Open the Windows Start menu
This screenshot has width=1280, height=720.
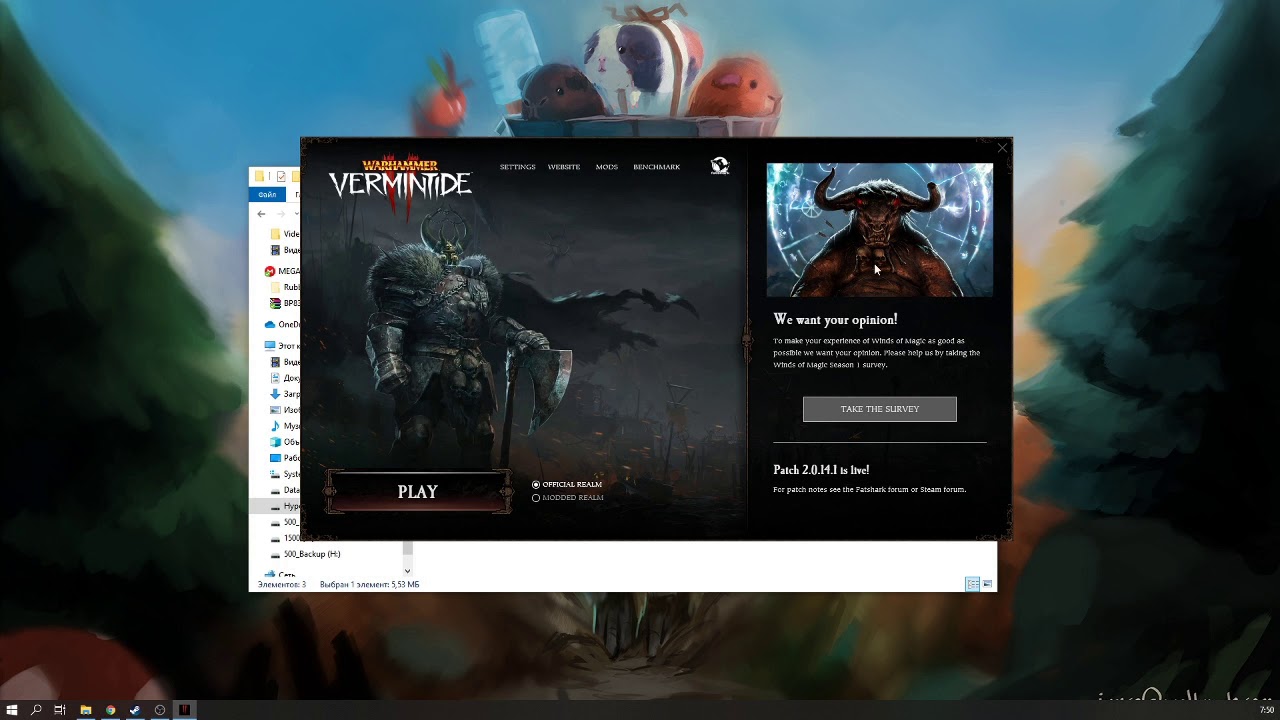(x=12, y=710)
